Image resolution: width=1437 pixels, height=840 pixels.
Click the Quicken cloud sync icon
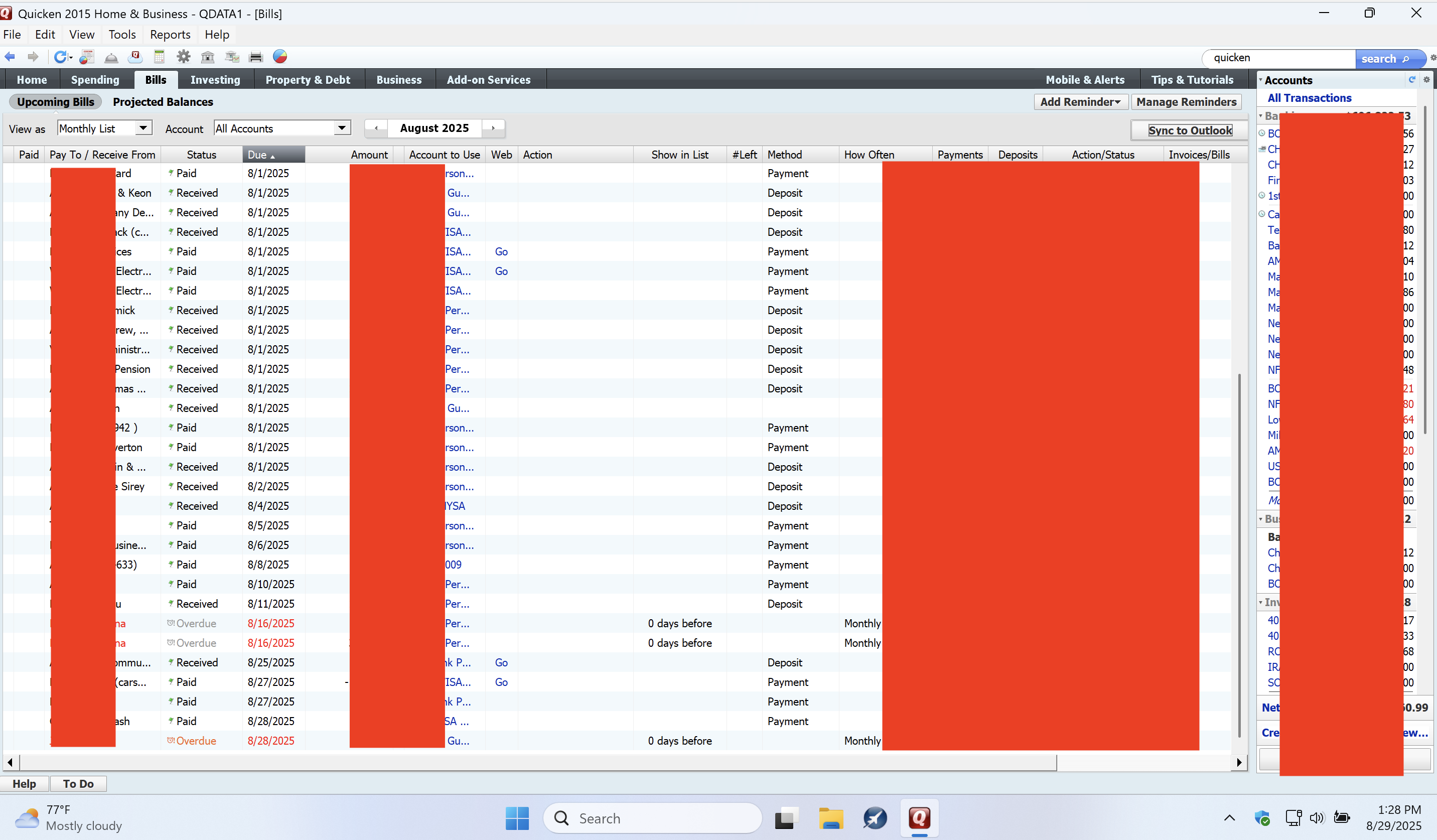point(135,57)
